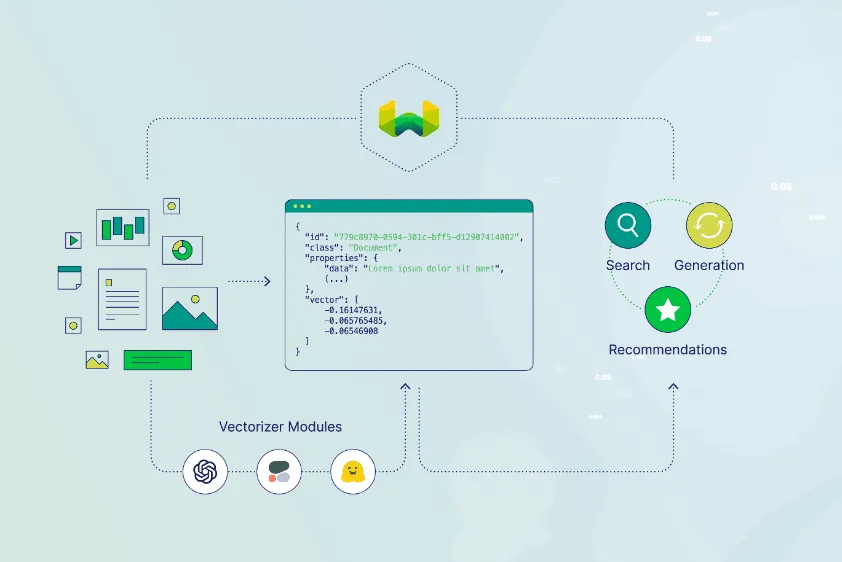The height and width of the screenshot is (562, 842).
Task: Click the three dots in code window title bar
Action: [302, 206]
